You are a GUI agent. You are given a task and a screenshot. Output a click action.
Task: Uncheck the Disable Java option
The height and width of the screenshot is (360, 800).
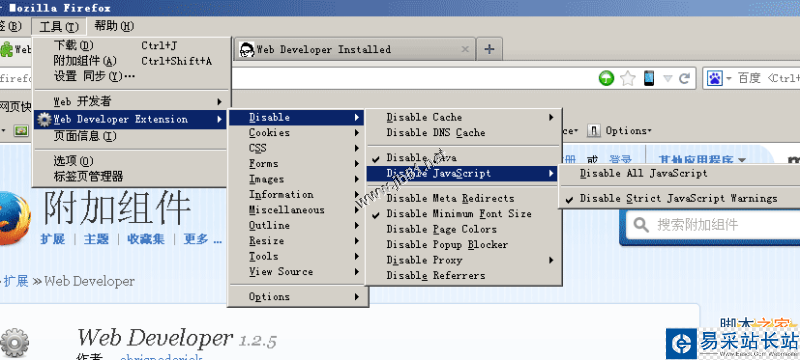pyautogui.click(x=463, y=158)
